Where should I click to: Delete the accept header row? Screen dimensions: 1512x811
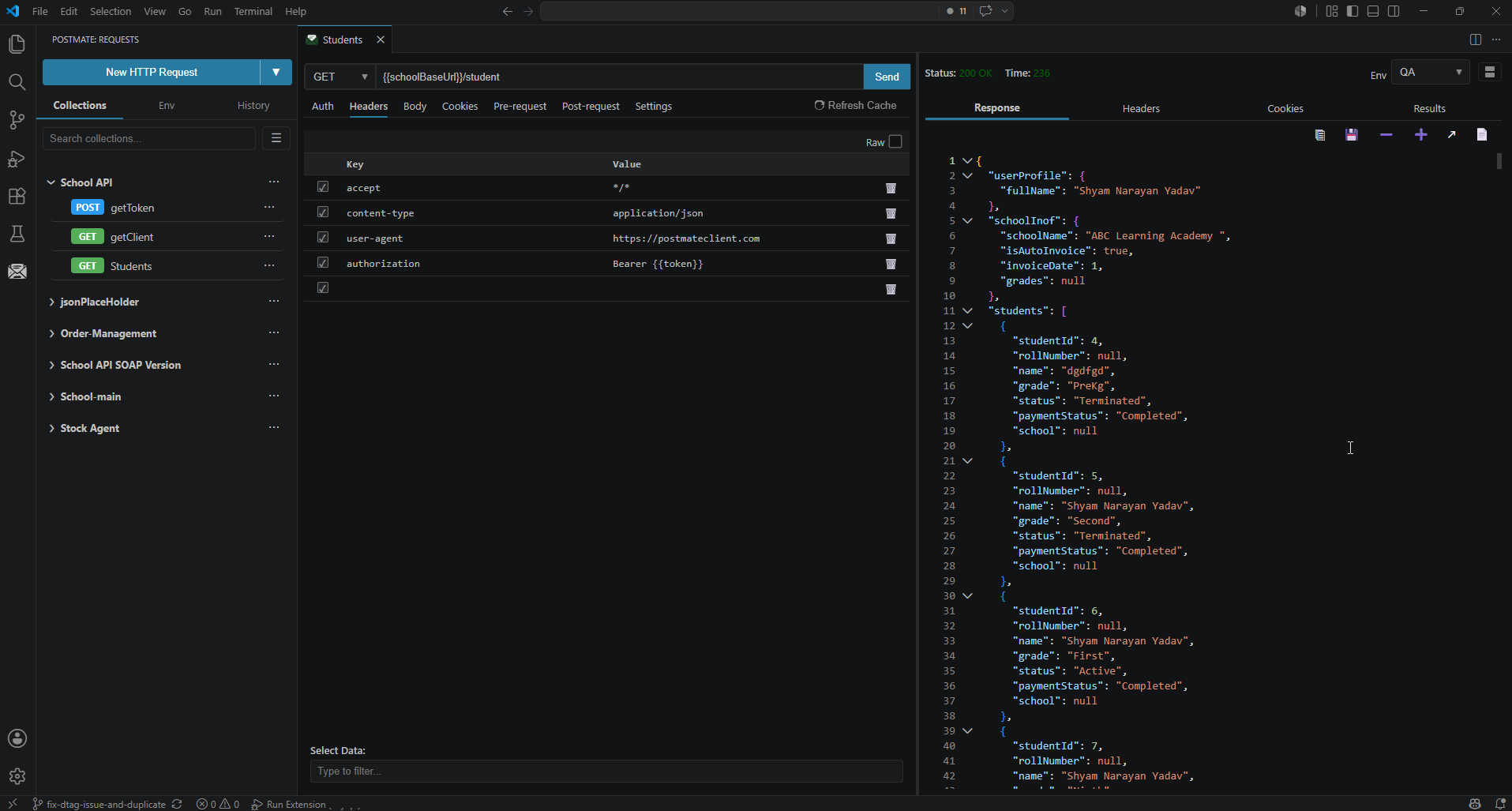(891, 188)
